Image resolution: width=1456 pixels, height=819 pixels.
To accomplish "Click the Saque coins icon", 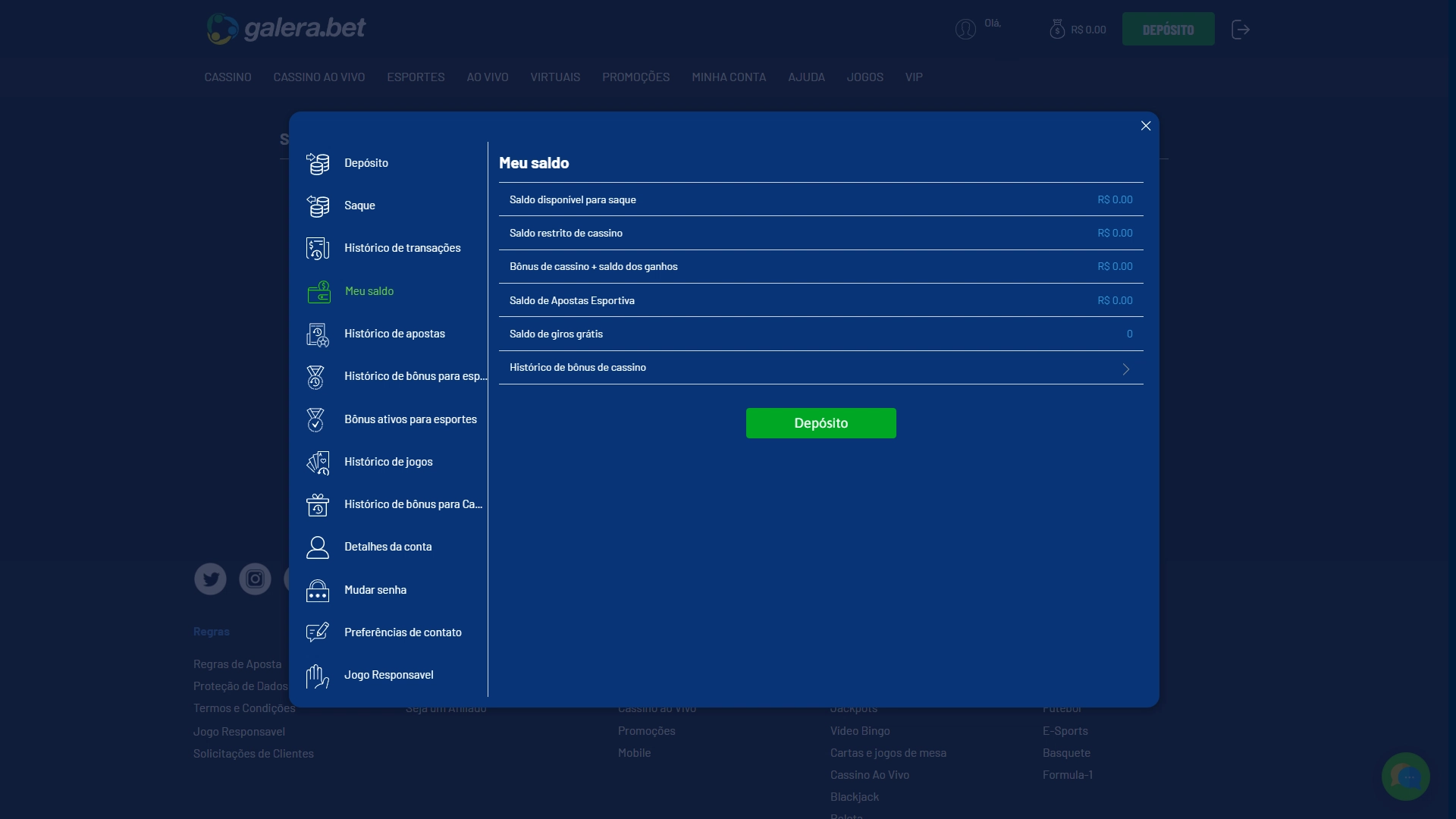I will (x=318, y=206).
